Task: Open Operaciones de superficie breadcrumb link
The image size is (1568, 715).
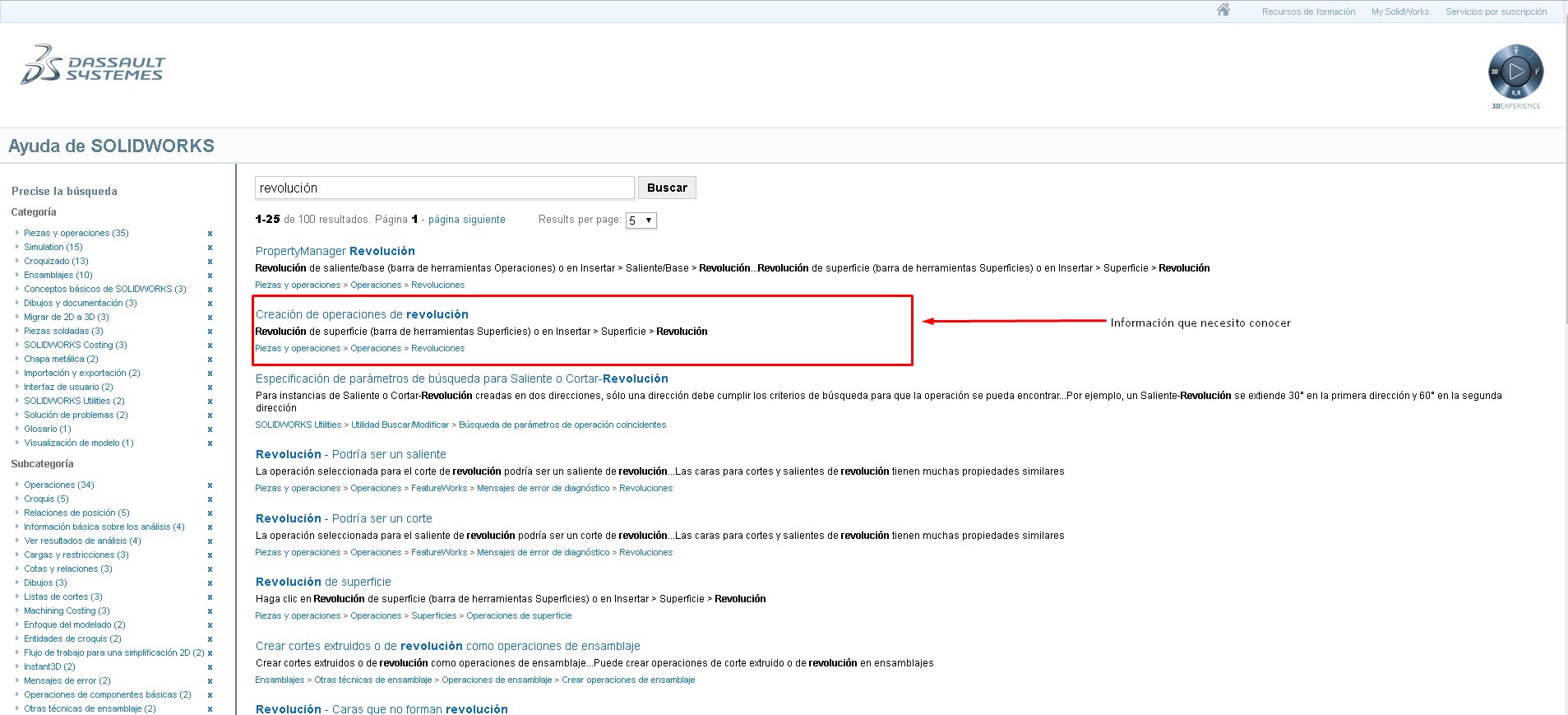Action: tap(519, 615)
